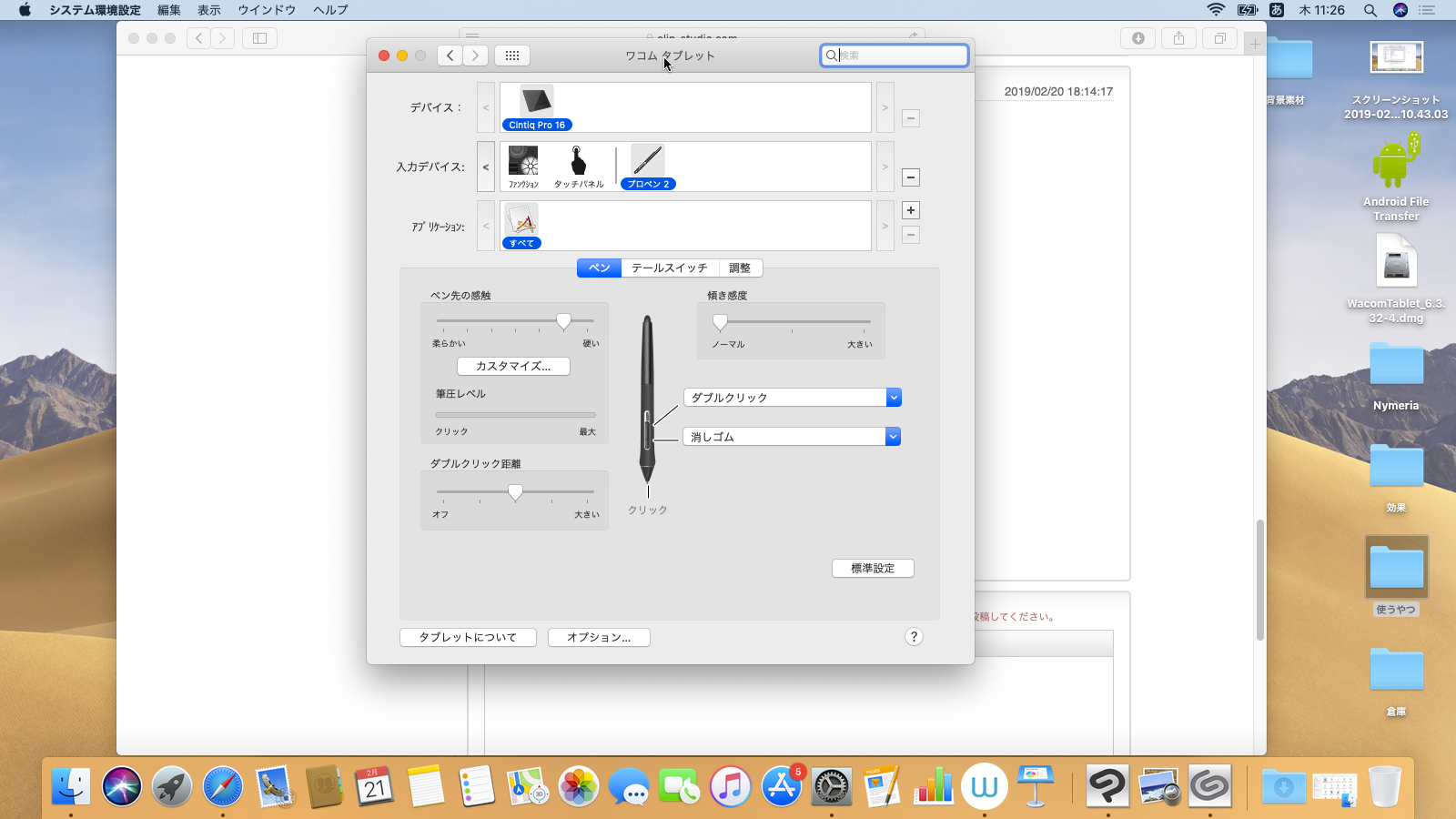Show all preference panes with grid icon

pyautogui.click(x=512, y=56)
